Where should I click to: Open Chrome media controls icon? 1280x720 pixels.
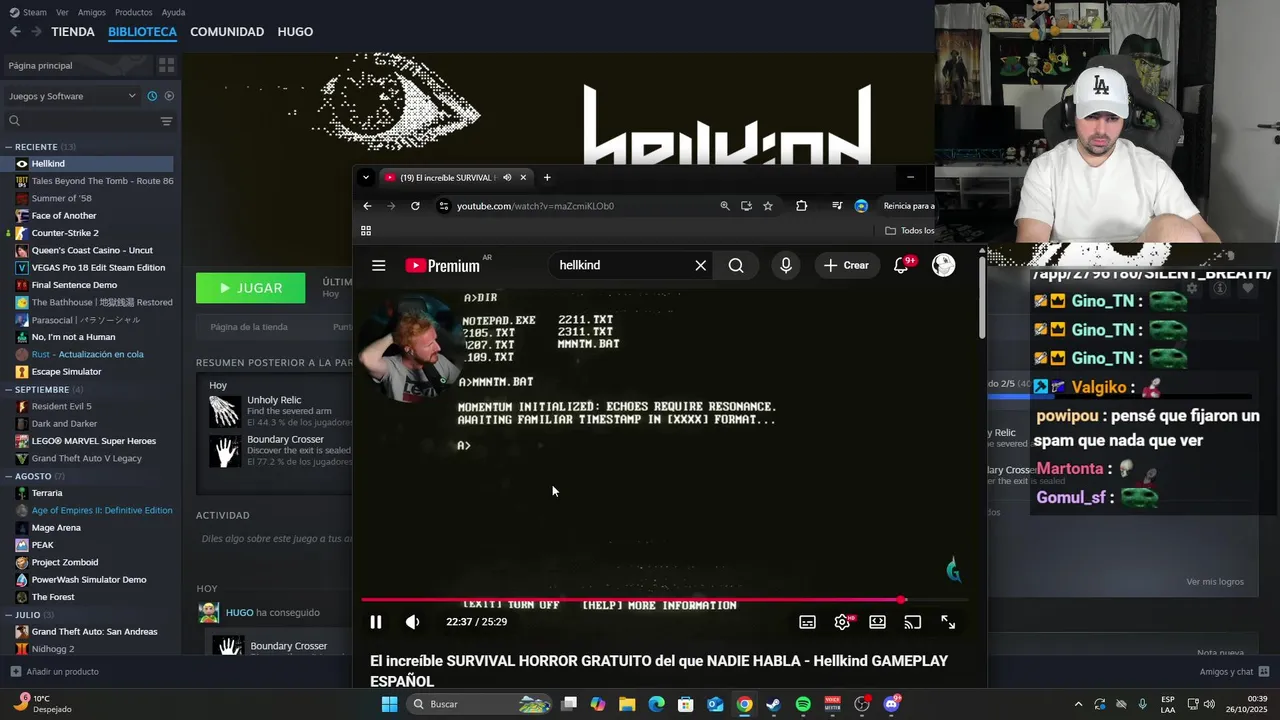[x=837, y=206]
